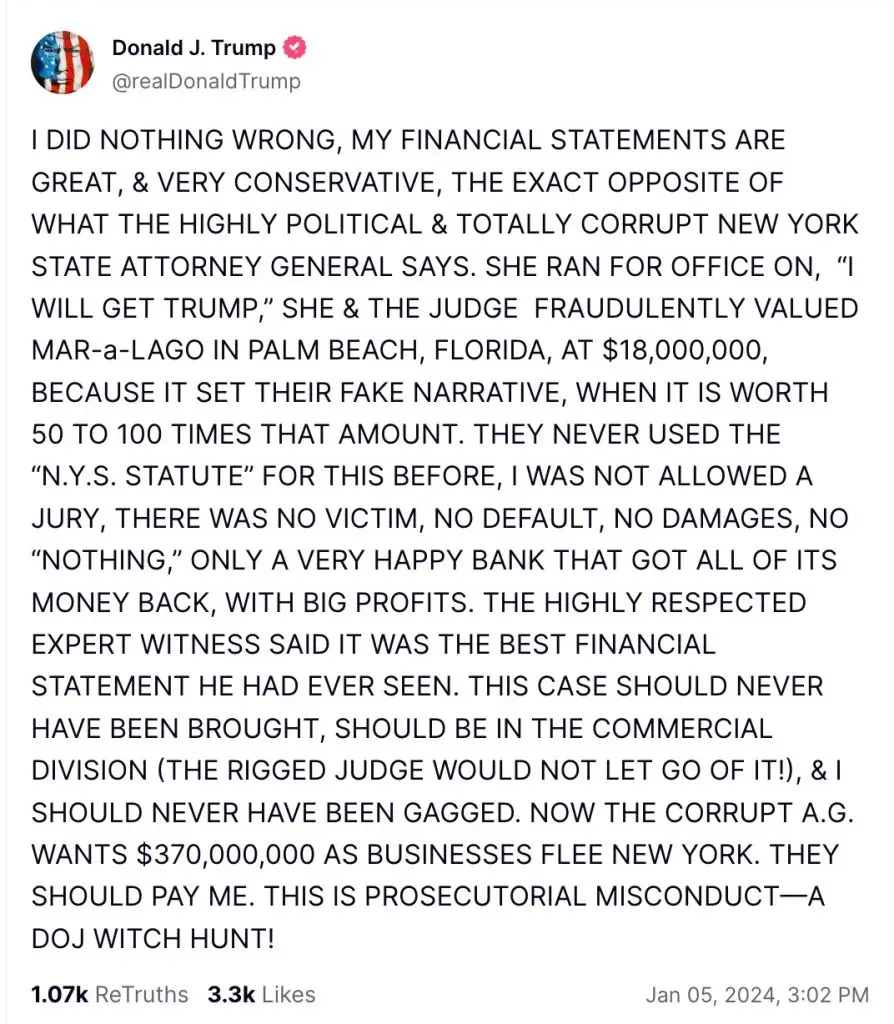Click the Donald J. Trump profile avatar

tap(64, 62)
